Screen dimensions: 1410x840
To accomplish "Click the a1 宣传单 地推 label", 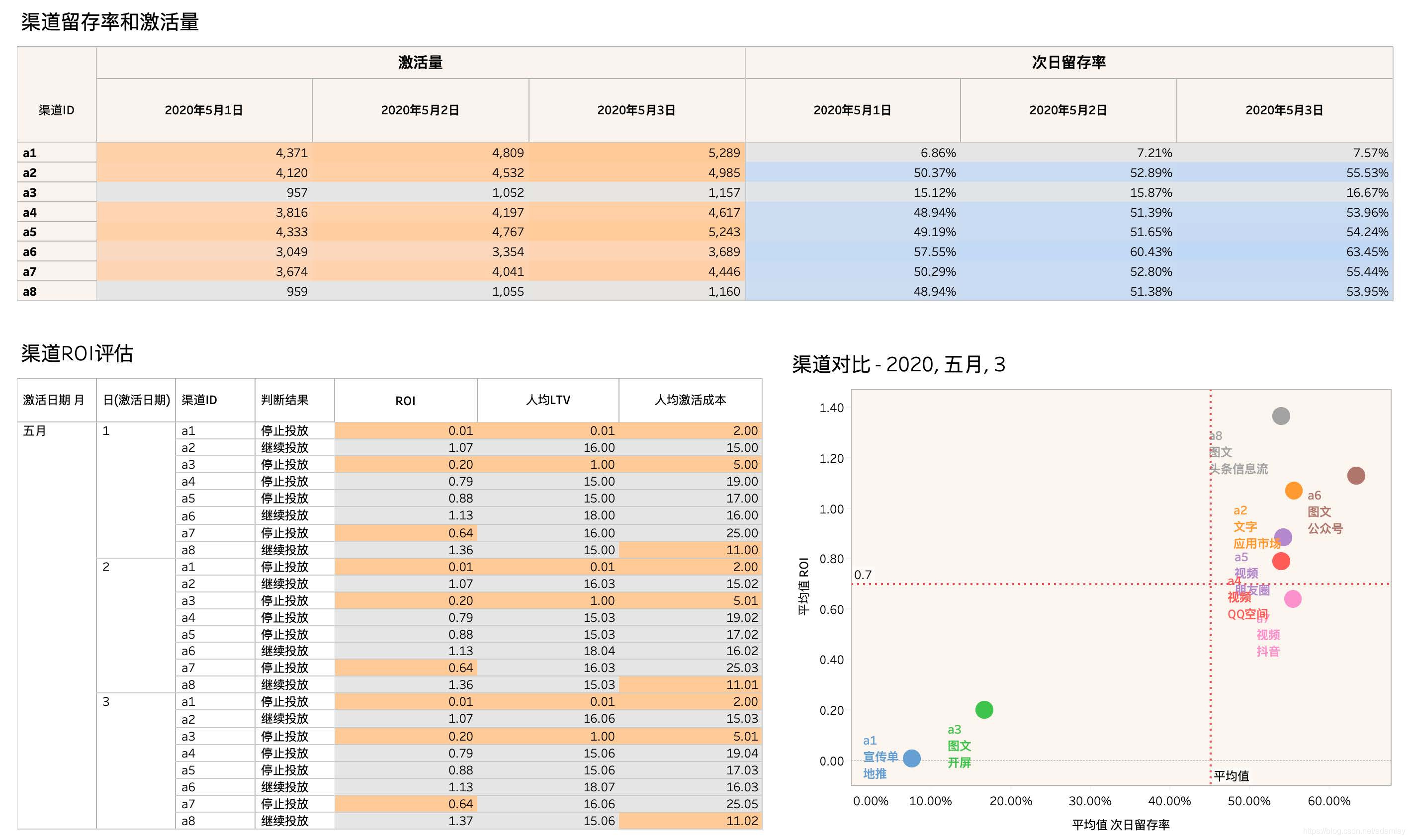I will pos(880,757).
